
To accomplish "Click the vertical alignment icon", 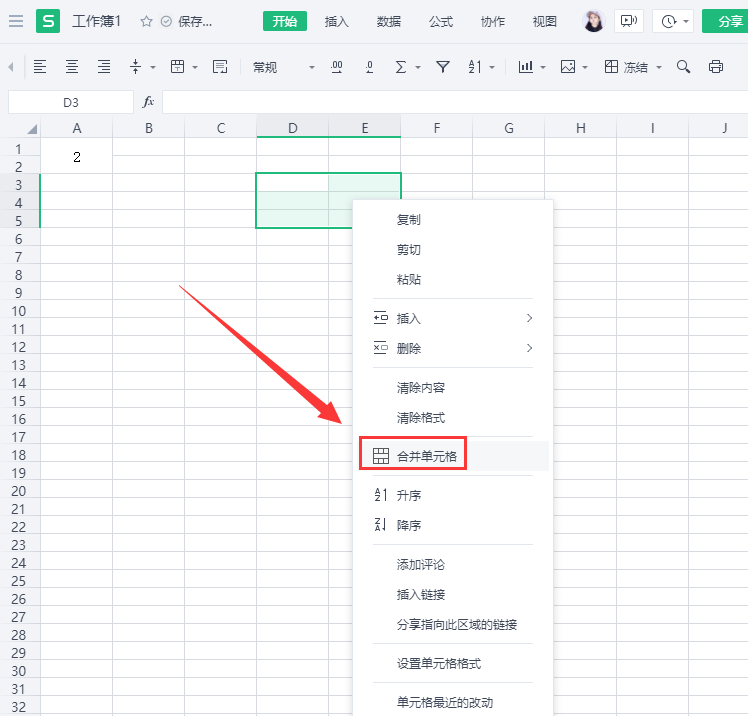I will [x=135, y=67].
